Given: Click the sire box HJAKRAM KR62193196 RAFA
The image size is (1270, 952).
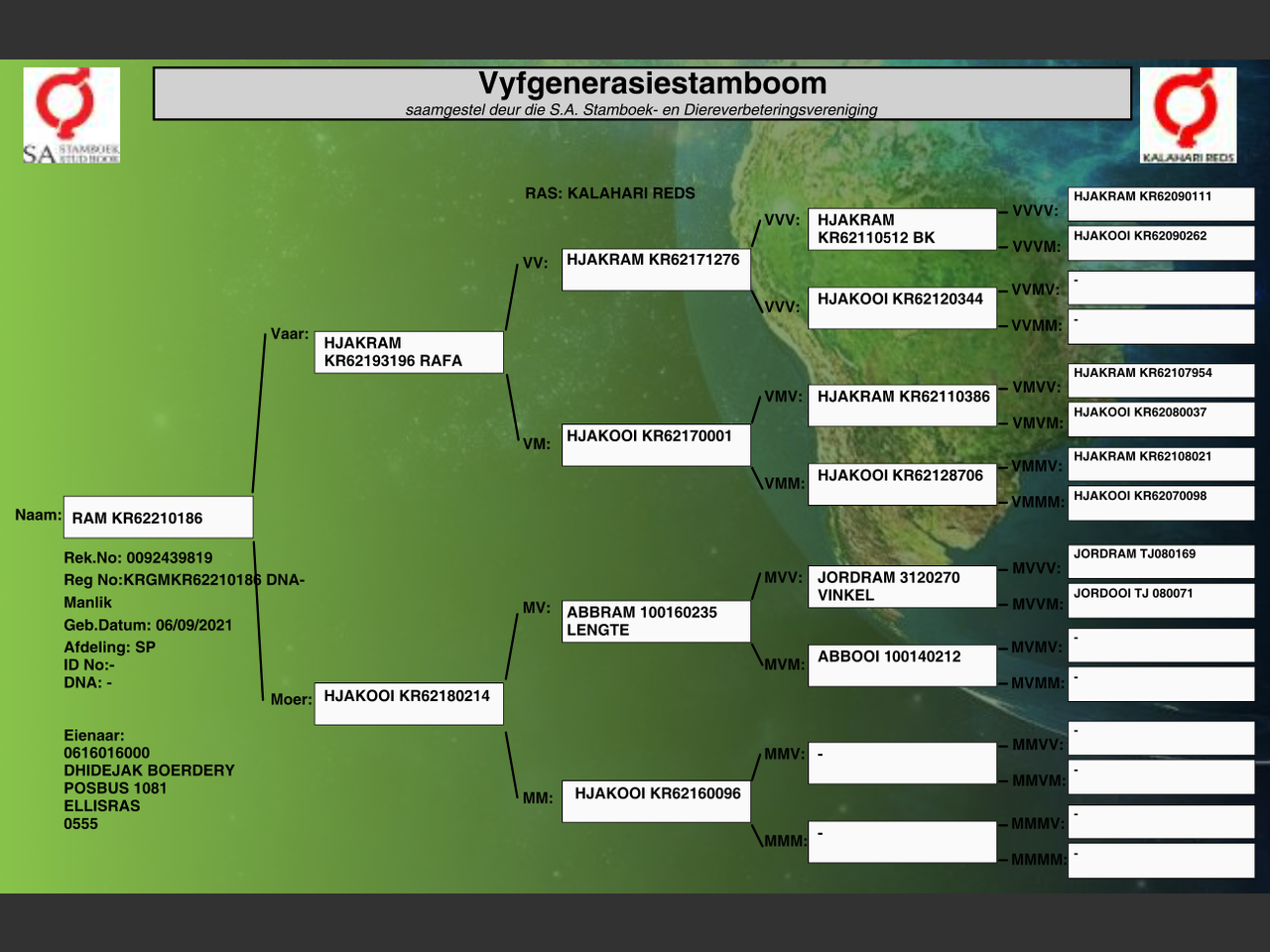Looking at the screenshot, I should [x=409, y=352].
